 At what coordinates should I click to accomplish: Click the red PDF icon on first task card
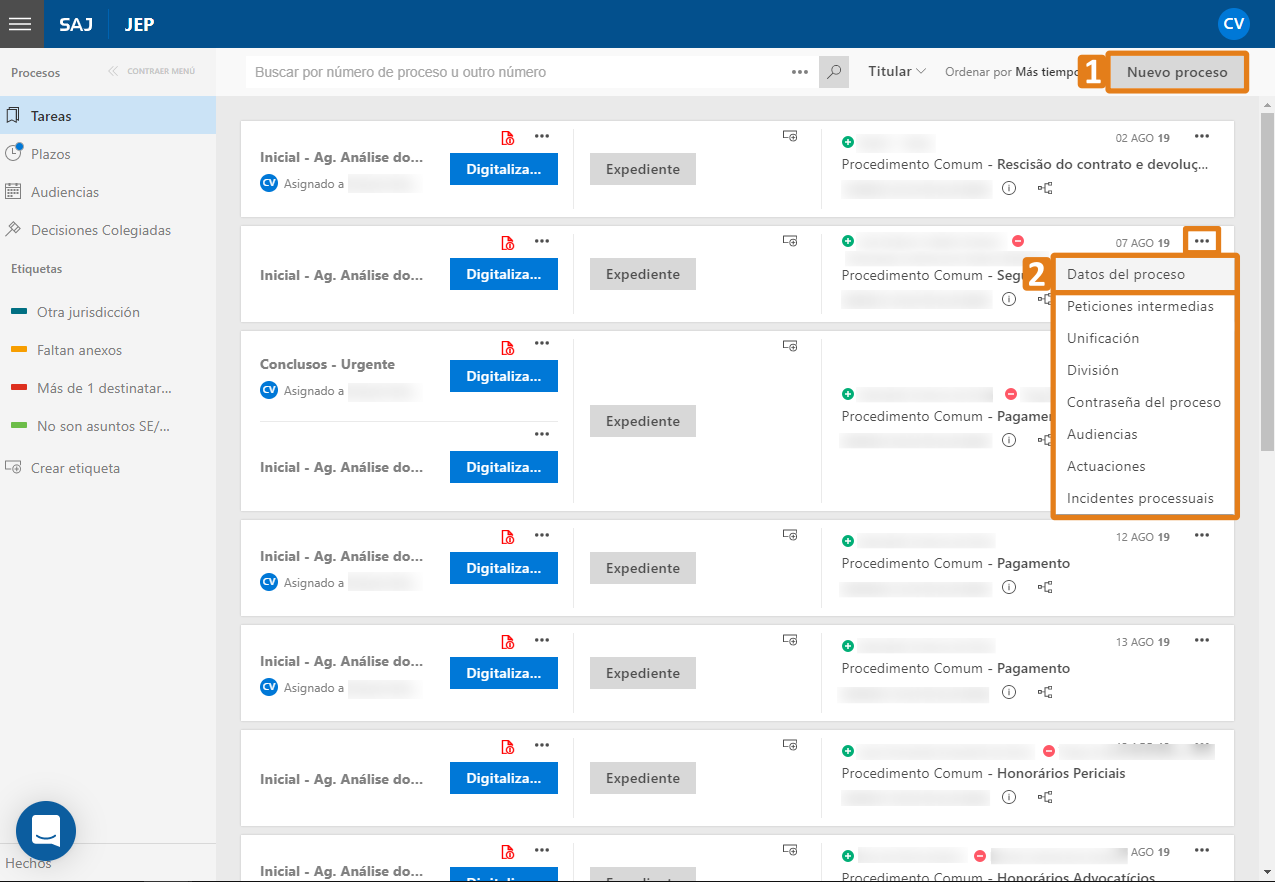507,137
